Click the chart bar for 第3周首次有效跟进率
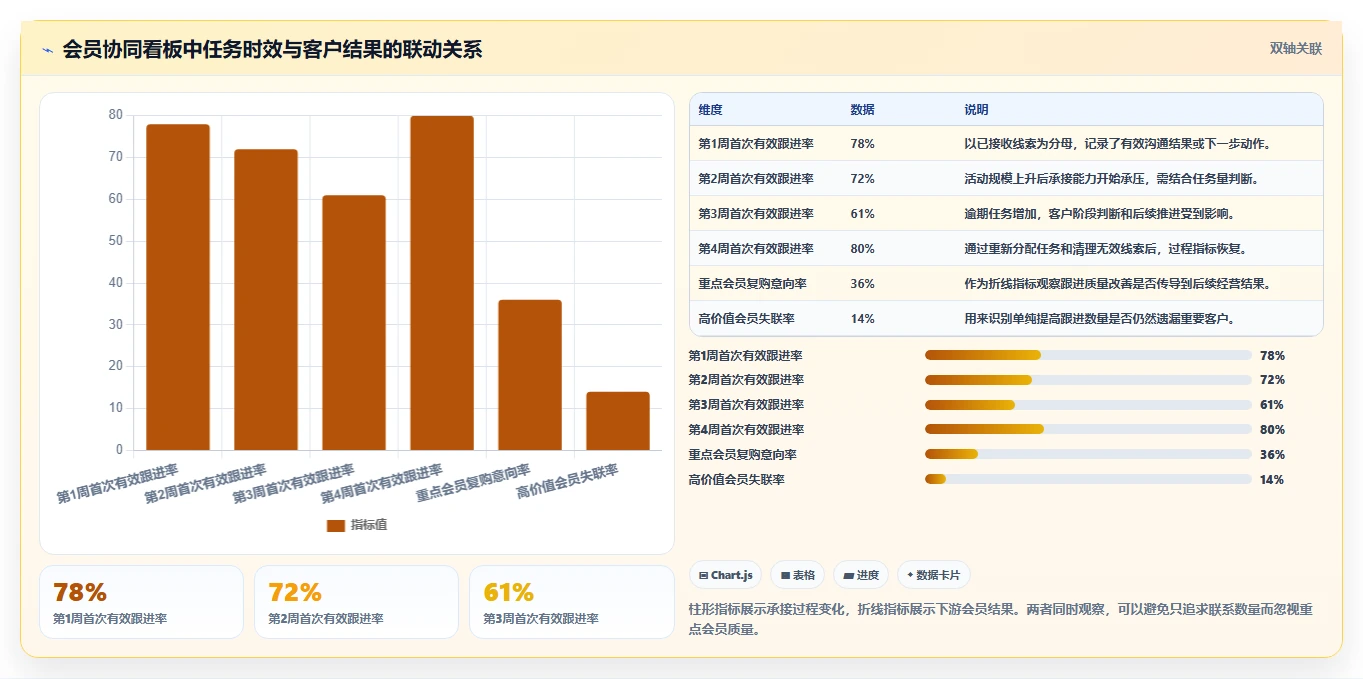Image resolution: width=1363 pixels, height=679 pixels. coord(354,322)
